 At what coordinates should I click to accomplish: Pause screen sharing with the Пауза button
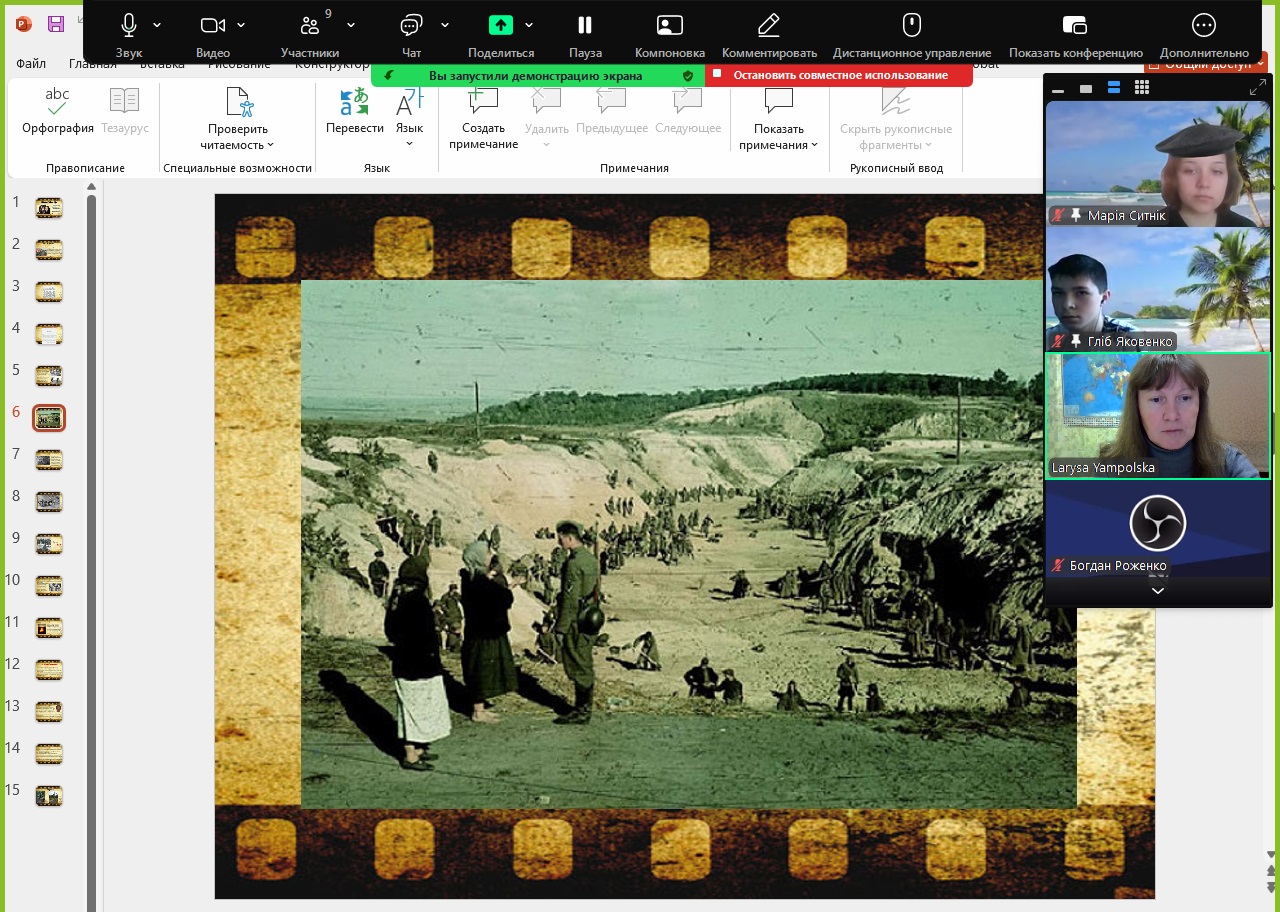pyautogui.click(x=585, y=27)
